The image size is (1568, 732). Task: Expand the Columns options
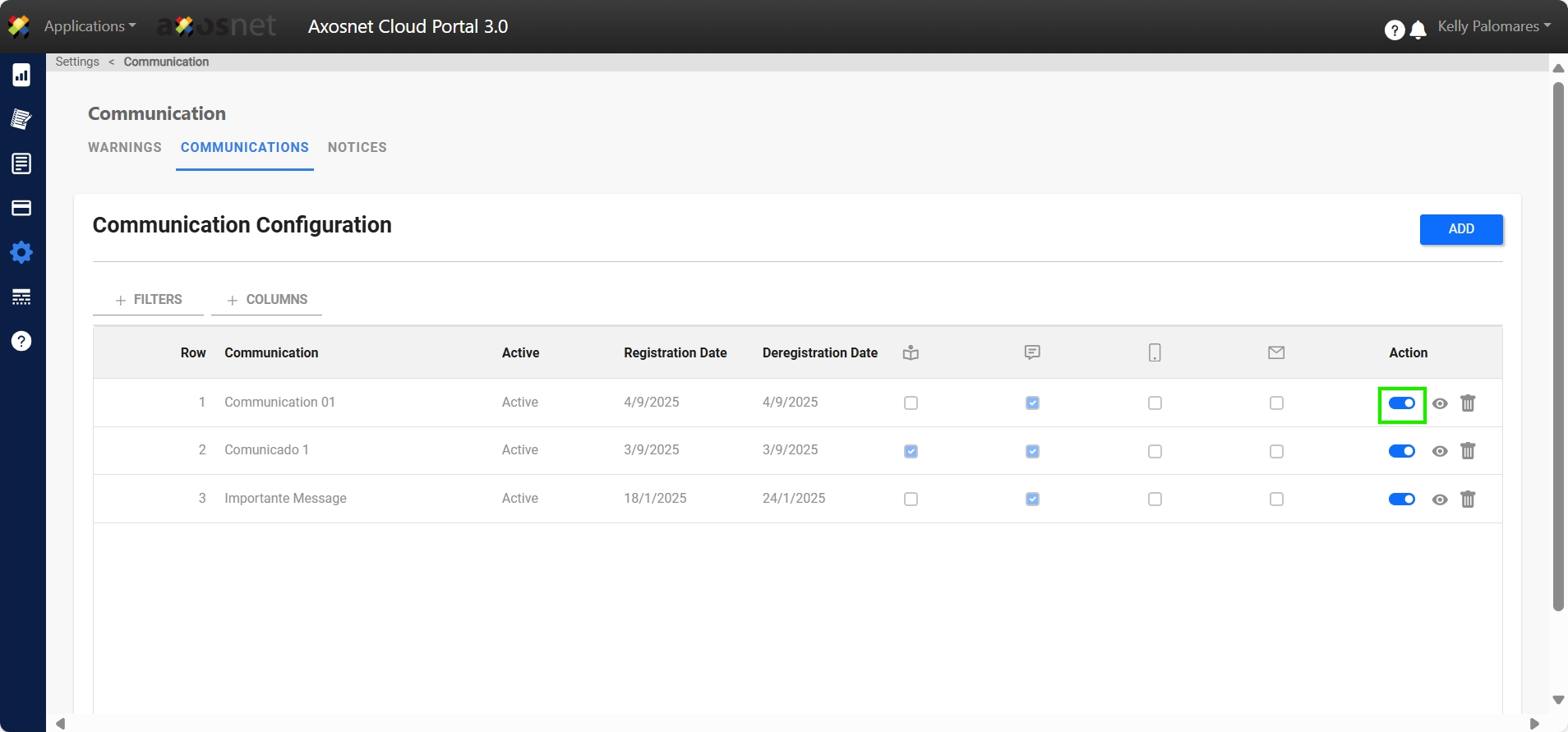tap(267, 300)
